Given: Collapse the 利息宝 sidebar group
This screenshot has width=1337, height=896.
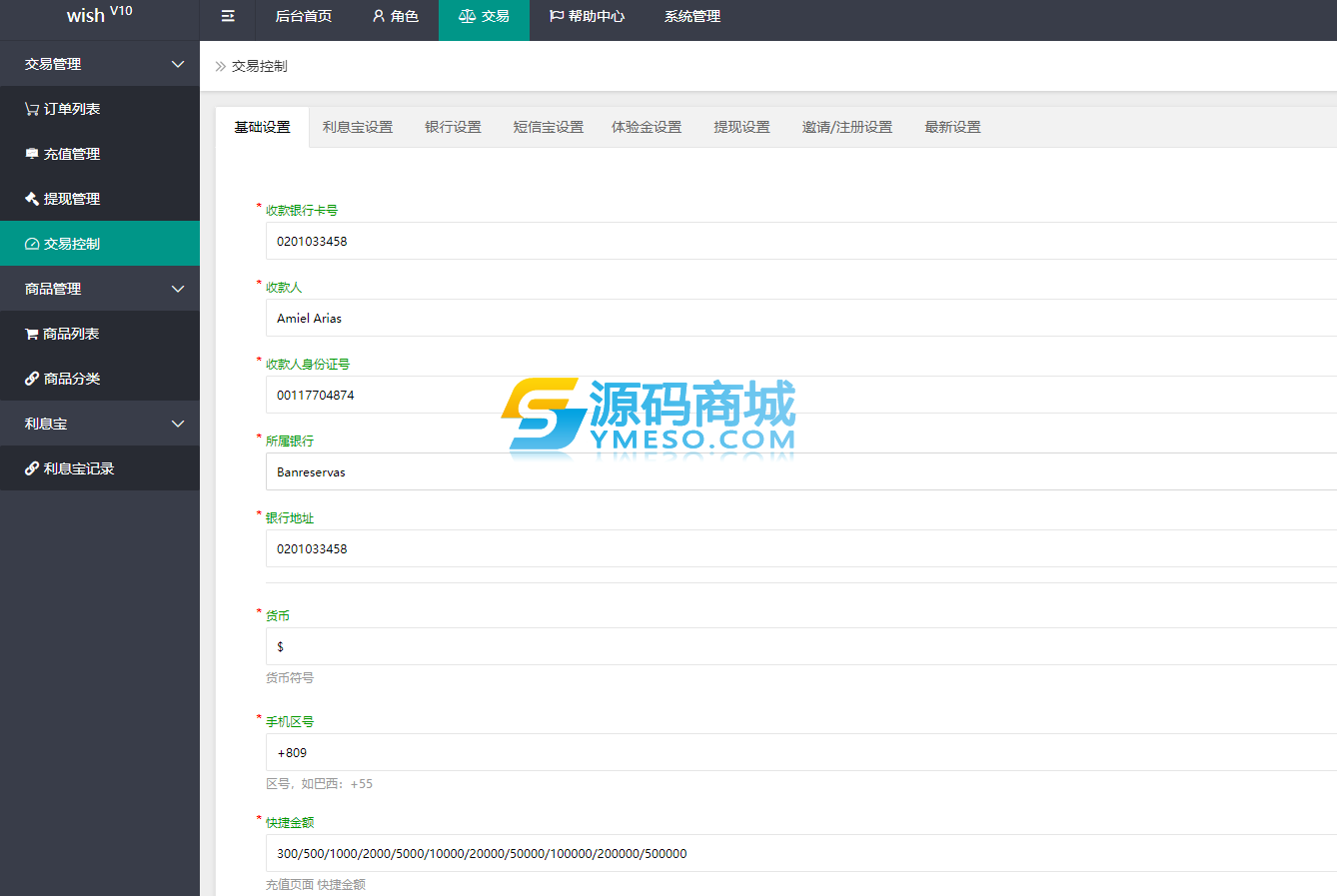Looking at the screenshot, I should click(x=178, y=424).
